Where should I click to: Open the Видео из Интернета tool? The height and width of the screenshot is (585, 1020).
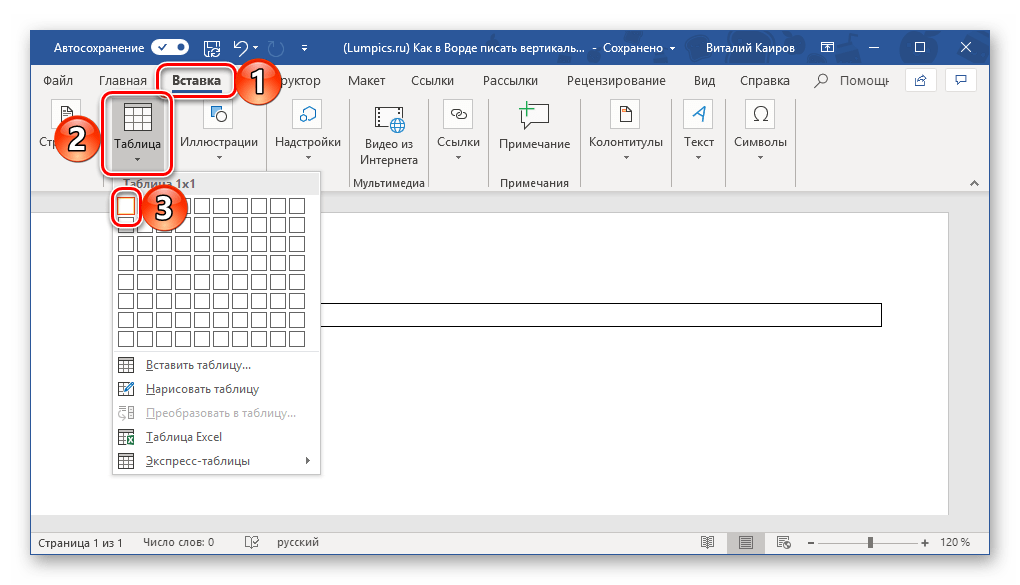pos(390,134)
